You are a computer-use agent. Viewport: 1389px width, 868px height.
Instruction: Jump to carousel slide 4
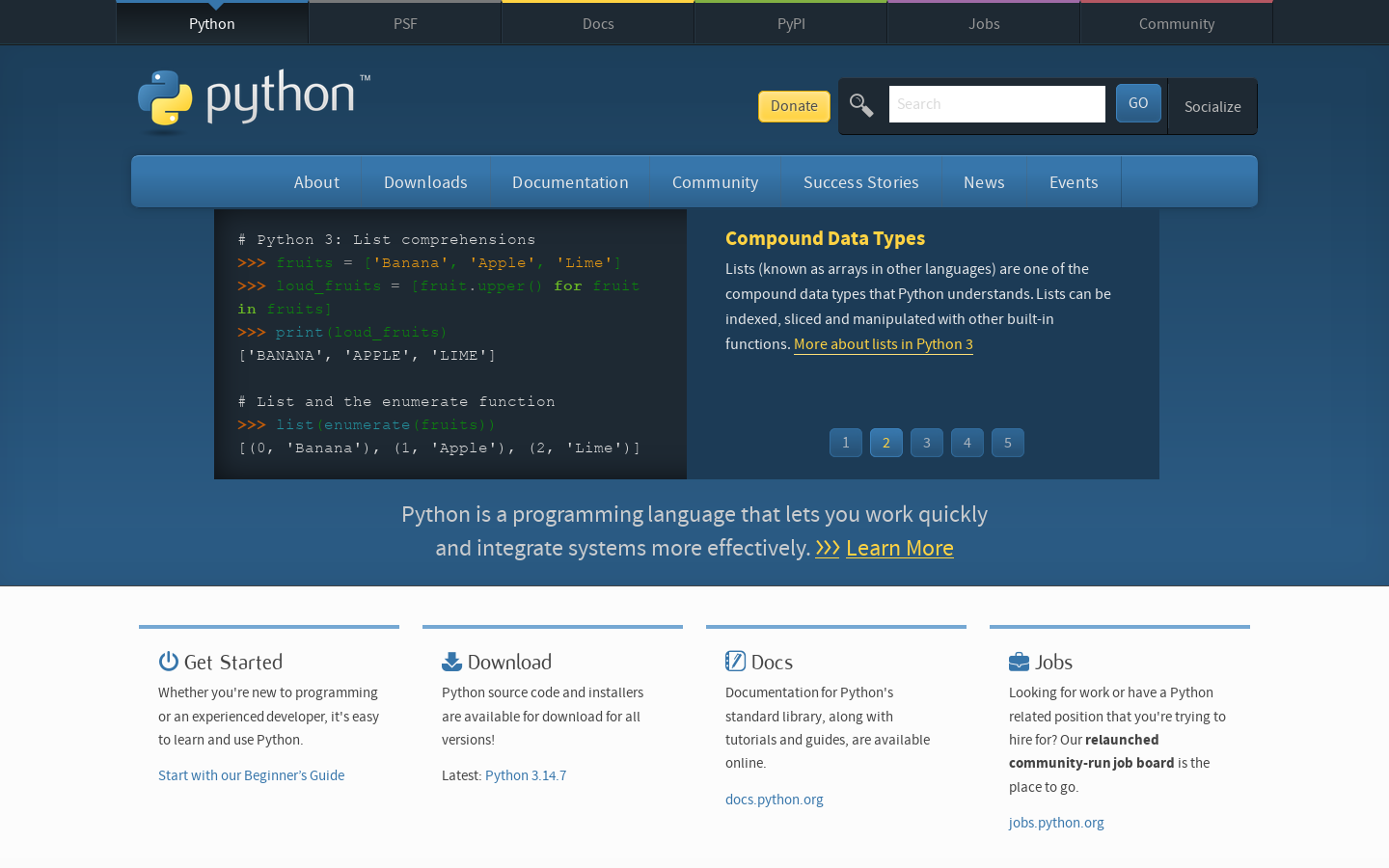(x=967, y=443)
